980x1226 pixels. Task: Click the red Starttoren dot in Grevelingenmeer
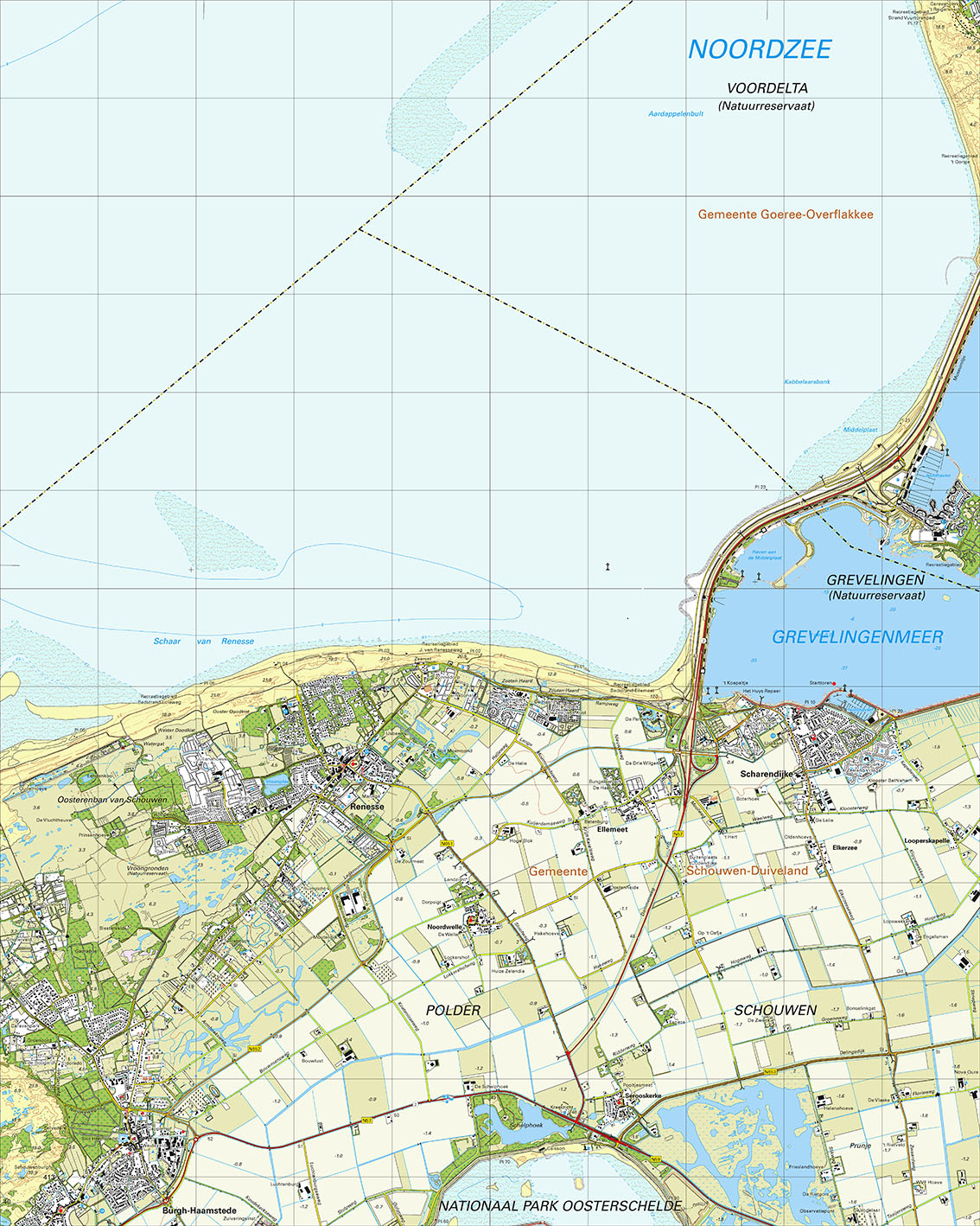coord(835,685)
